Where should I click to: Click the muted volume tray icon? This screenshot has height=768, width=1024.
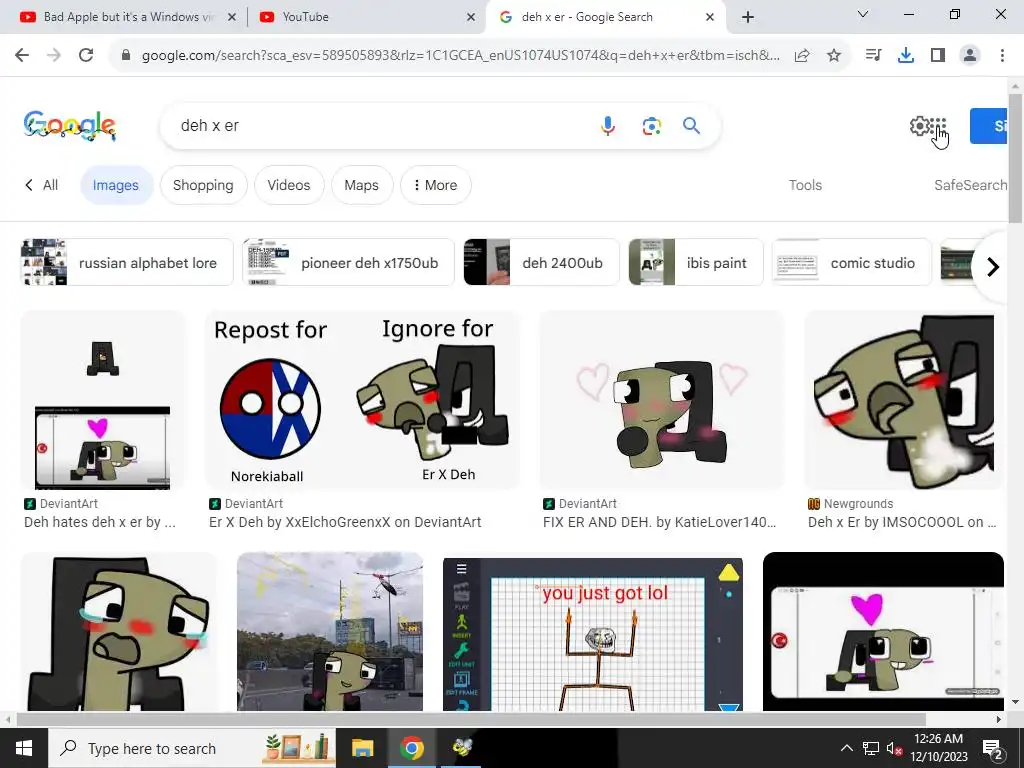click(894, 749)
